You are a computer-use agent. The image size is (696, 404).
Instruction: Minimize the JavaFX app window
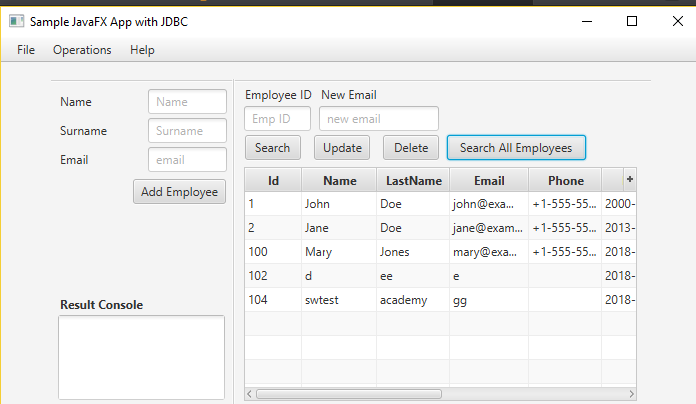587,21
